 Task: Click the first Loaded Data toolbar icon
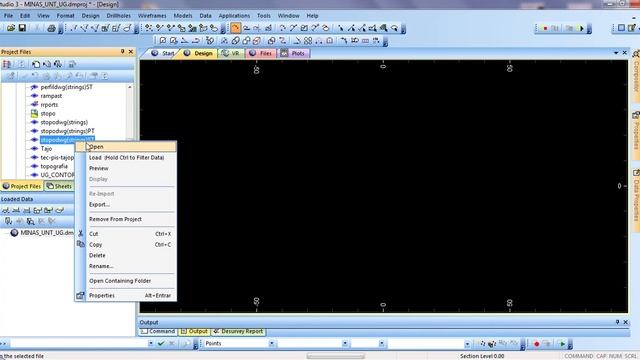click(6, 210)
